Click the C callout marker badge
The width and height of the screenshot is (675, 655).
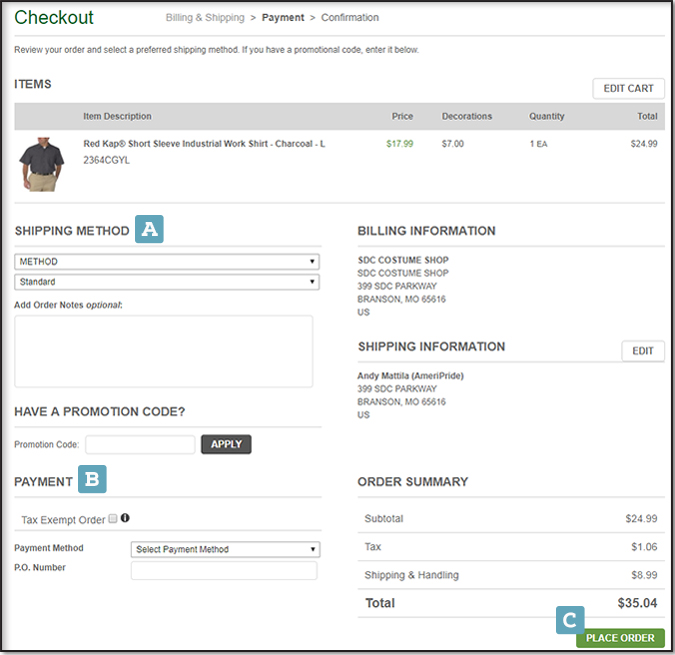pos(570,619)
